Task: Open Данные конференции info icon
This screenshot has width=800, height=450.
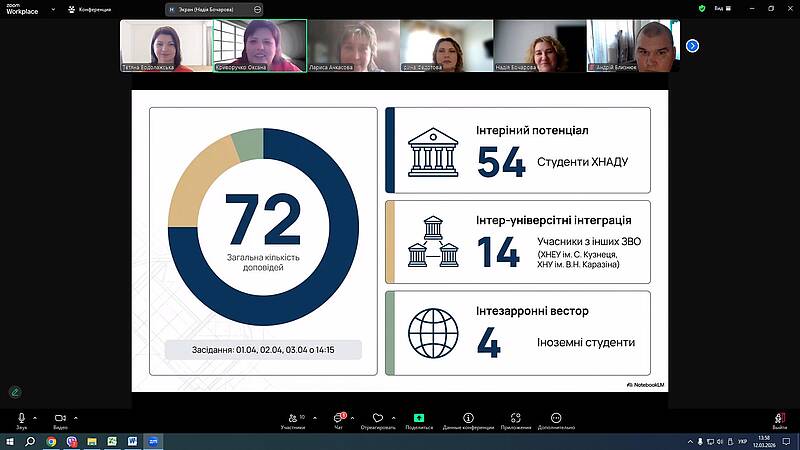Action: coord(468,418)
